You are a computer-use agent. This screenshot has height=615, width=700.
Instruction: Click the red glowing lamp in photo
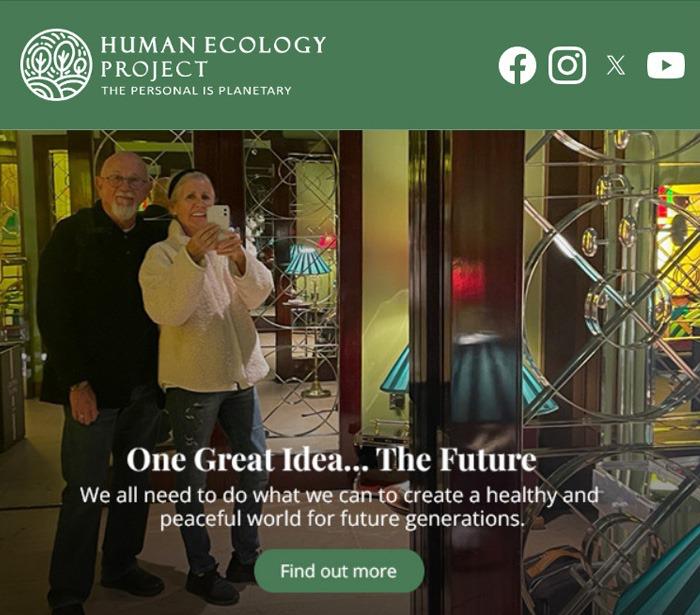coord(468,279)
